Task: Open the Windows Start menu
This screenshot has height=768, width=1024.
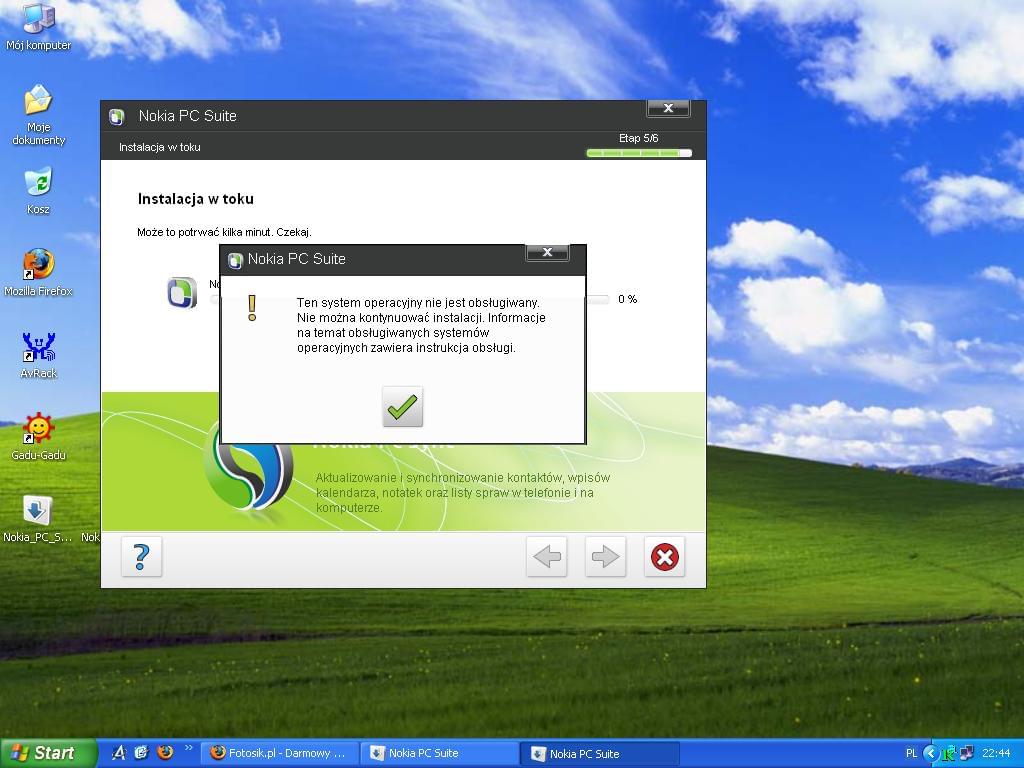Action: click(48, 753)
